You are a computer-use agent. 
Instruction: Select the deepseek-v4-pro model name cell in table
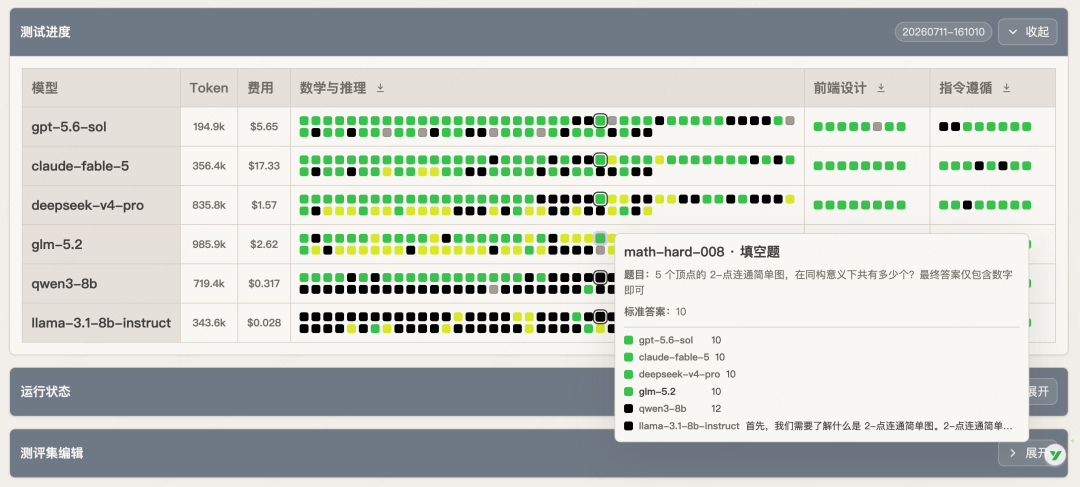point(101,205)
